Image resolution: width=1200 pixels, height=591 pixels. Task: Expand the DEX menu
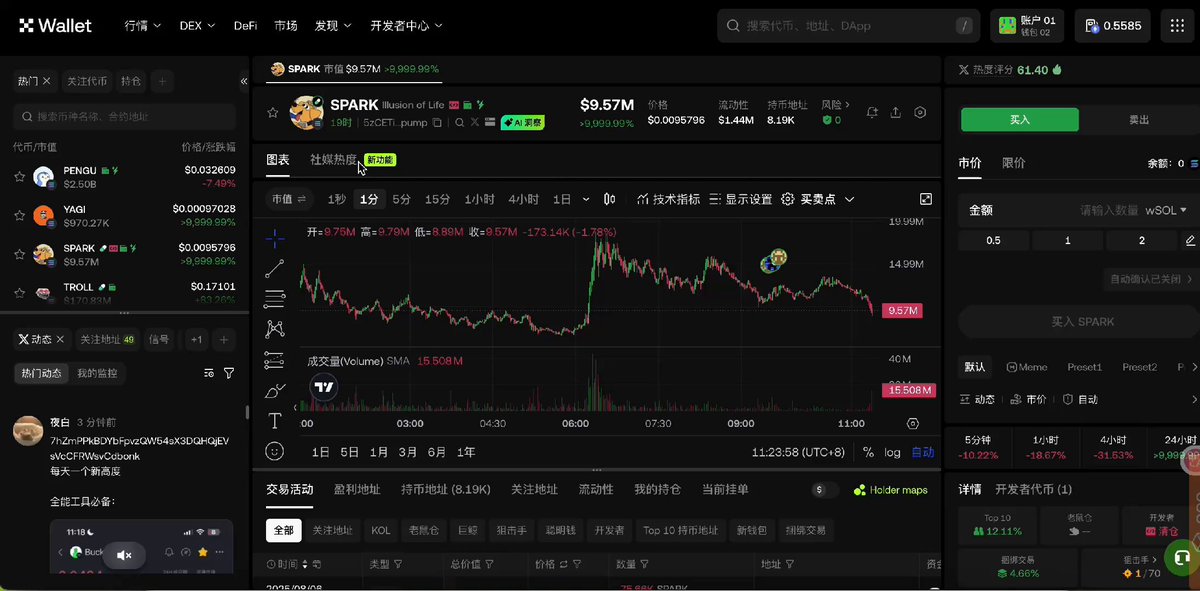(196, 26)
